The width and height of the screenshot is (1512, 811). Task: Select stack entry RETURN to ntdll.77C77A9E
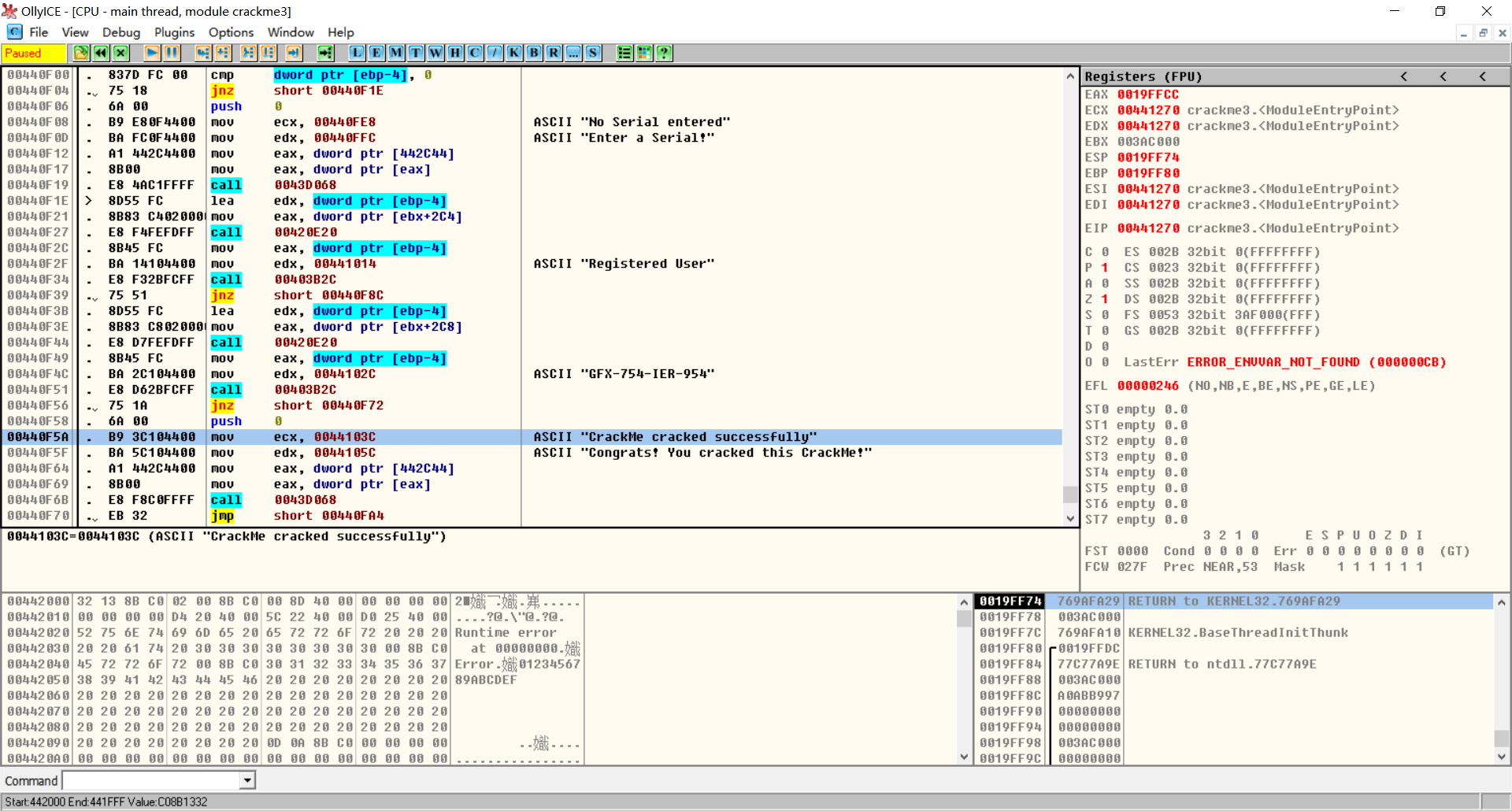(1221, 664)
